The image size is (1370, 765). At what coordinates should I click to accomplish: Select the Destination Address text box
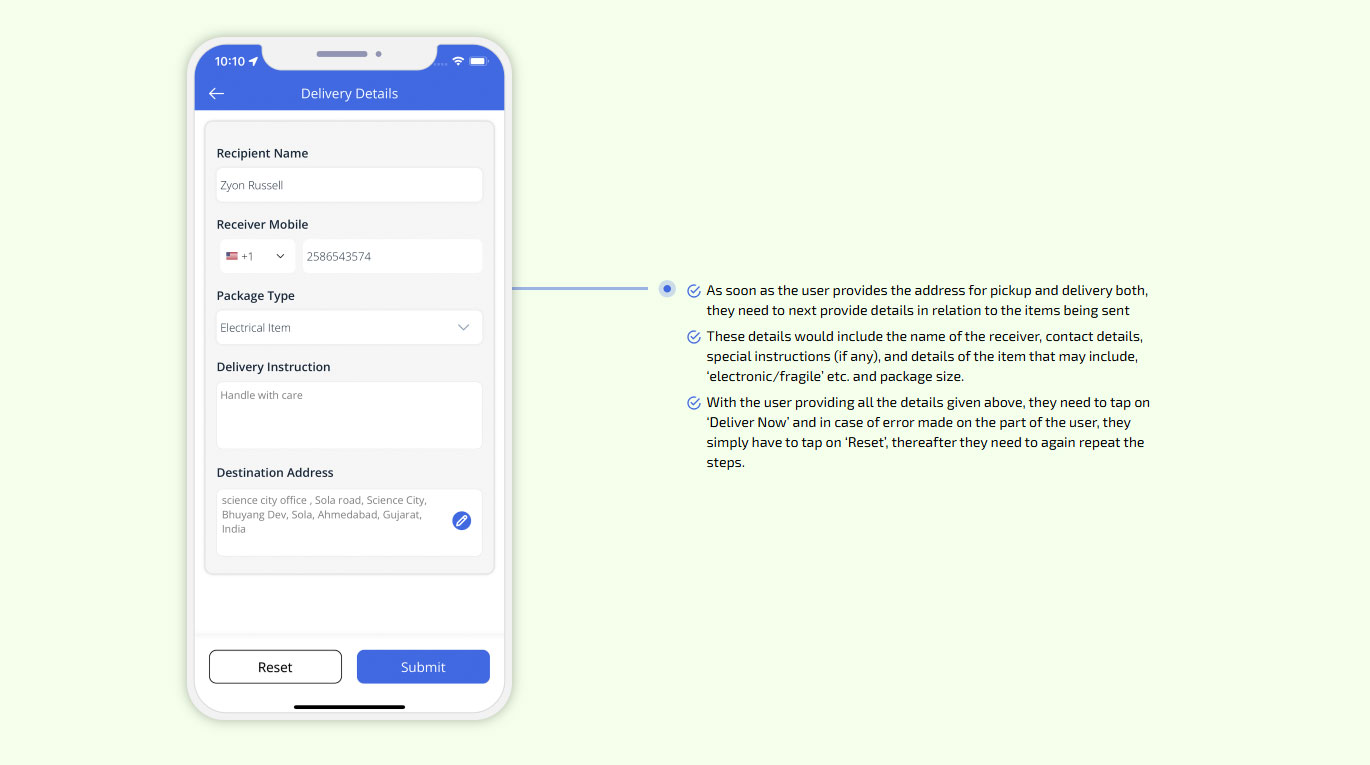[330, 521]
